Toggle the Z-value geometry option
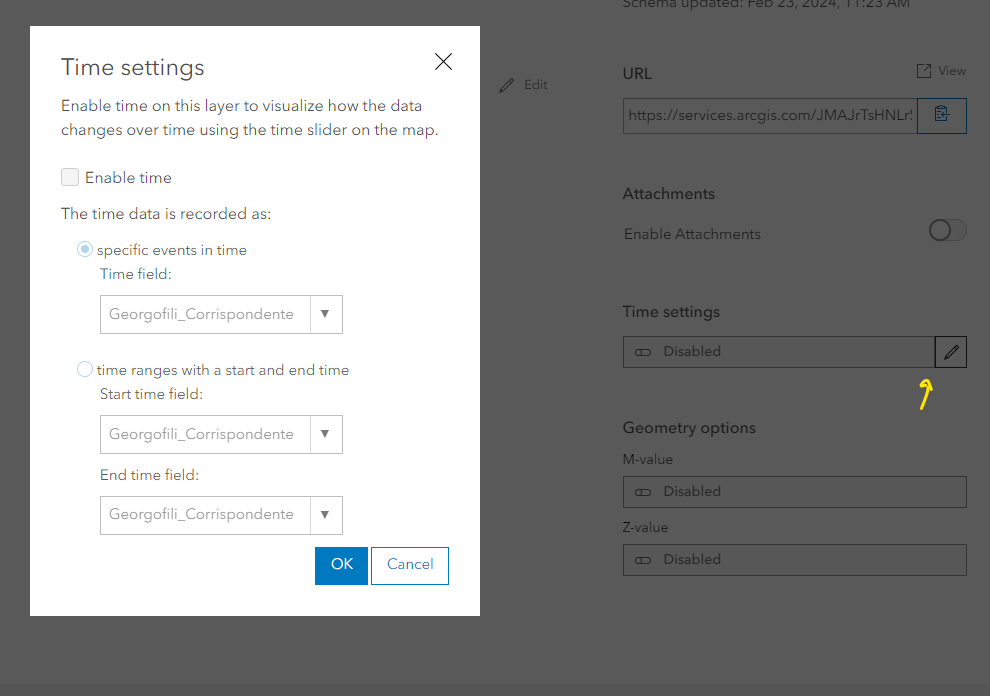The image size is (990, 696). coord(641,559)
